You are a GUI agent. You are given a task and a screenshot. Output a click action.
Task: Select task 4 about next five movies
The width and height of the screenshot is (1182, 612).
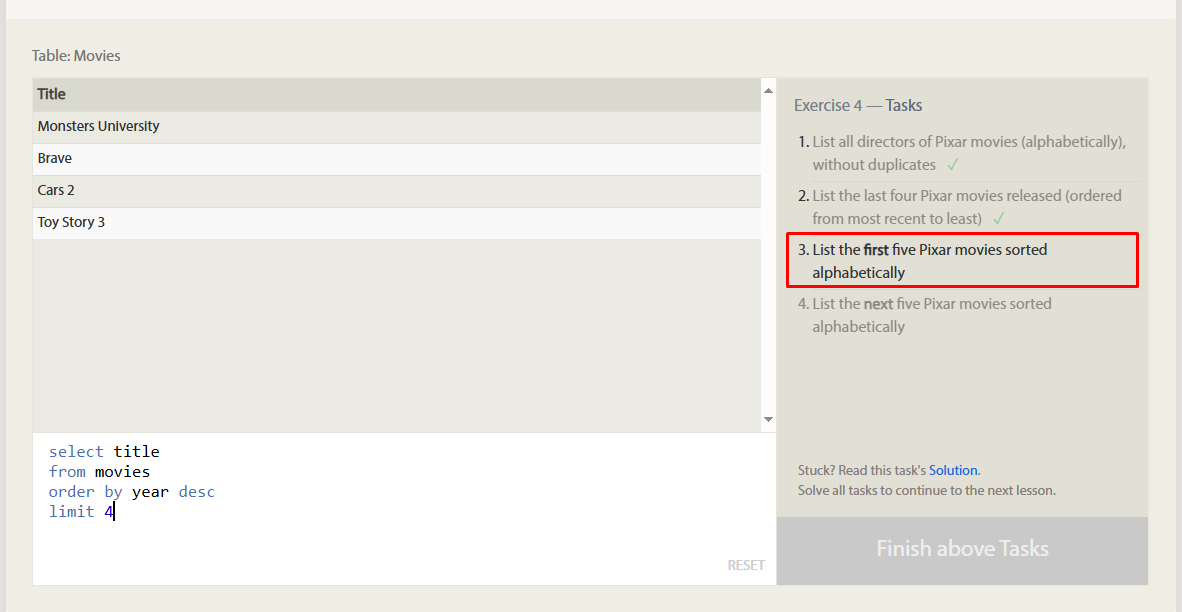pos(968,315)
